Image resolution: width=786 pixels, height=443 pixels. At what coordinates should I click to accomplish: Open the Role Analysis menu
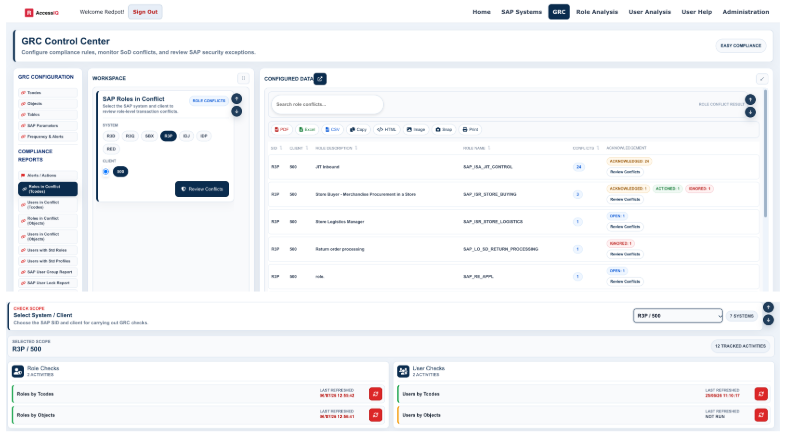597,12
